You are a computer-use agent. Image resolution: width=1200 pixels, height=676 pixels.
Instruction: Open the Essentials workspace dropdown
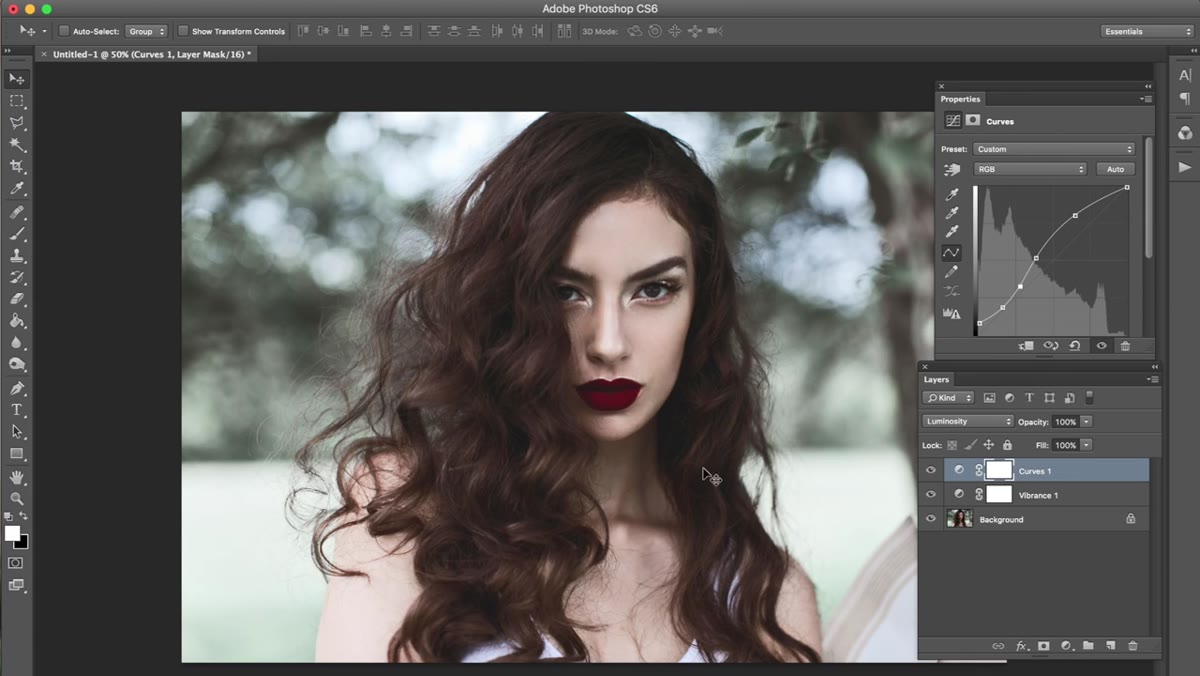point(1147,31)
